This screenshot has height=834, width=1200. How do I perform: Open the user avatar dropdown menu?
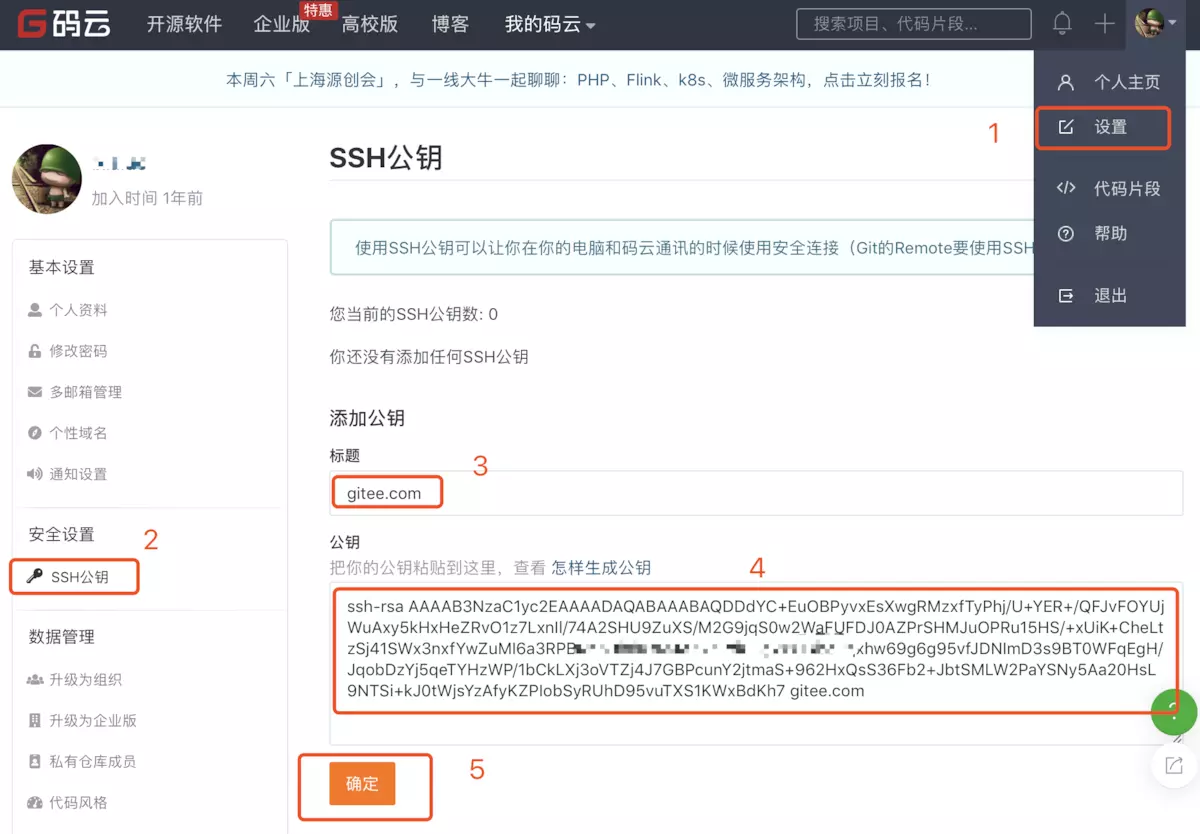pos(1156,24)
